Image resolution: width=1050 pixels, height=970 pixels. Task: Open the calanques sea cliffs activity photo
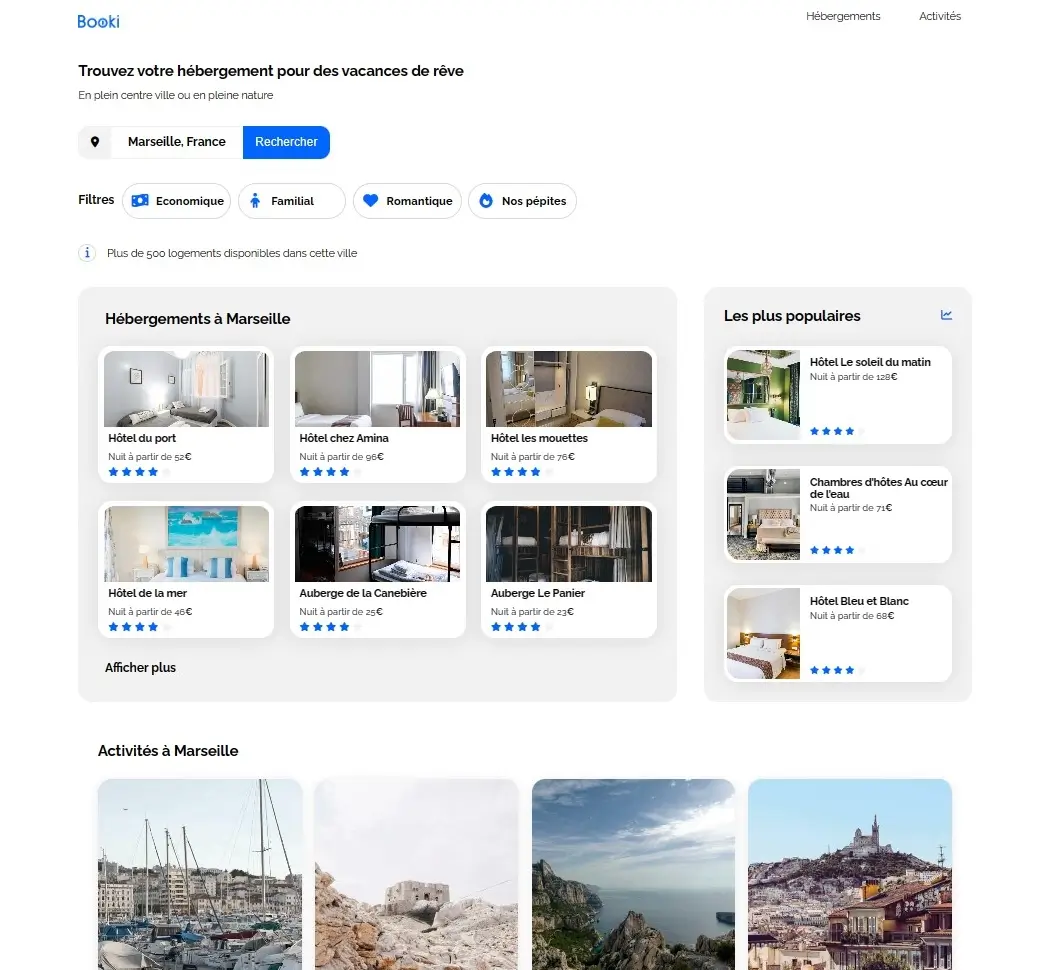633,874
